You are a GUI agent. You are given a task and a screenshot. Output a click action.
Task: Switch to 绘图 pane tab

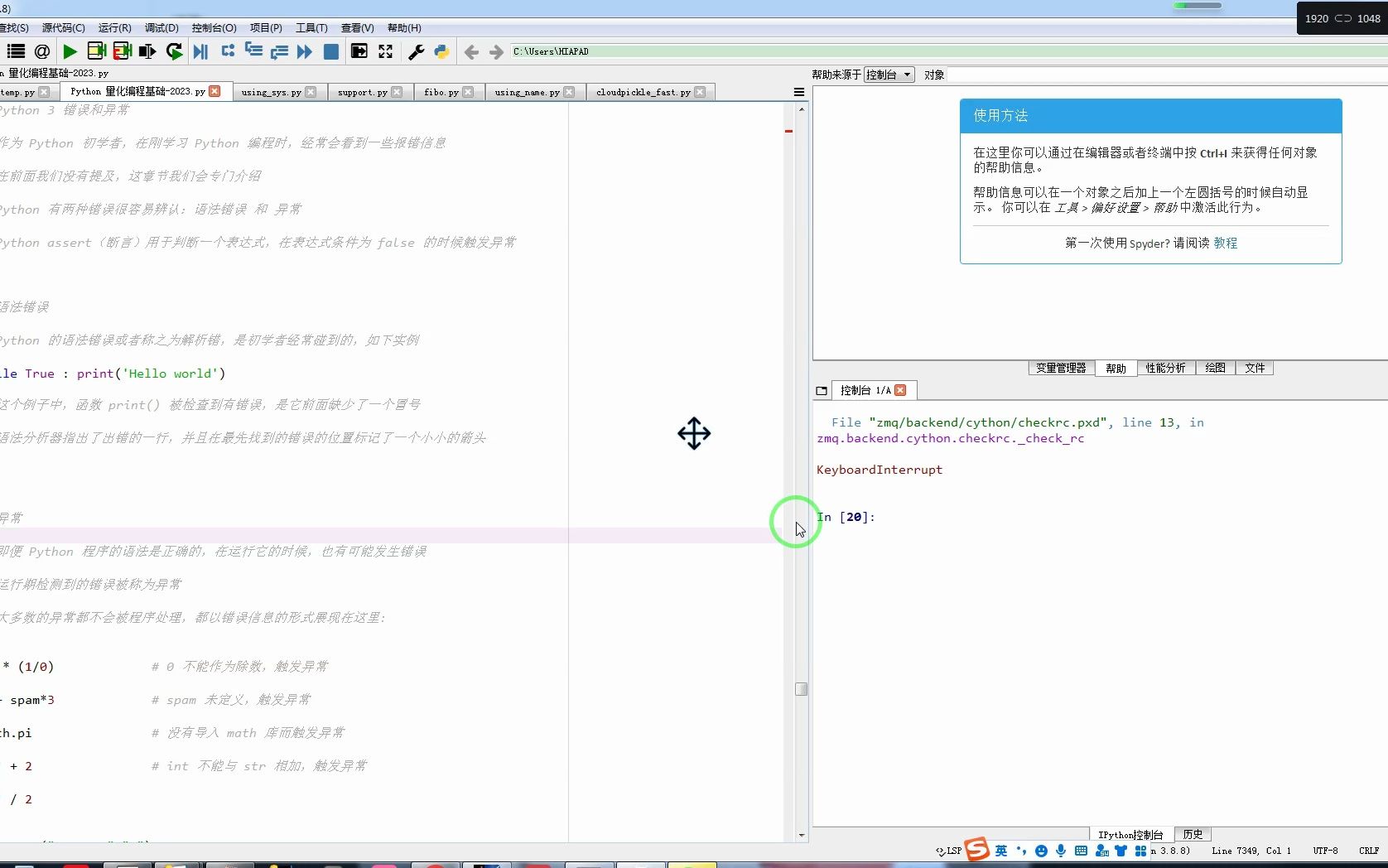1215,368
